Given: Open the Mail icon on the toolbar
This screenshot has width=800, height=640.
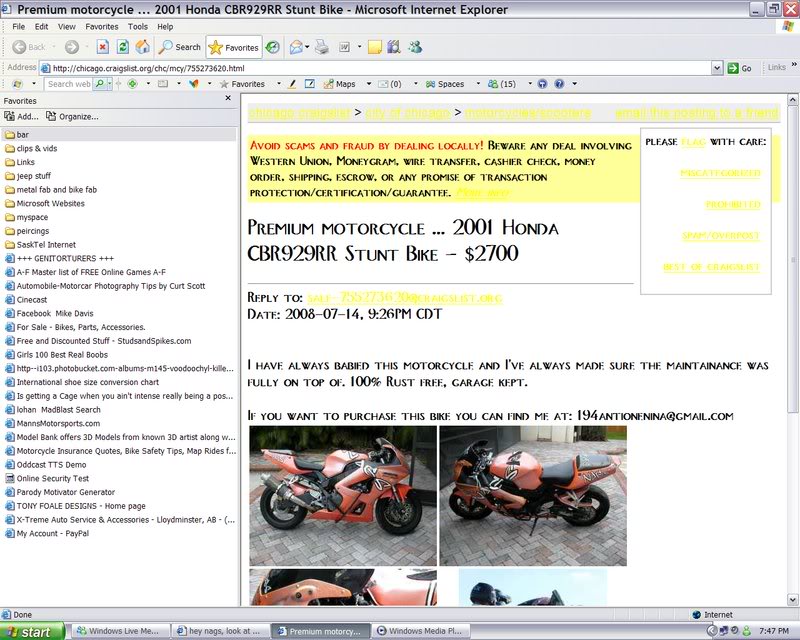Looking at the screenshot, I should point(297,46).
